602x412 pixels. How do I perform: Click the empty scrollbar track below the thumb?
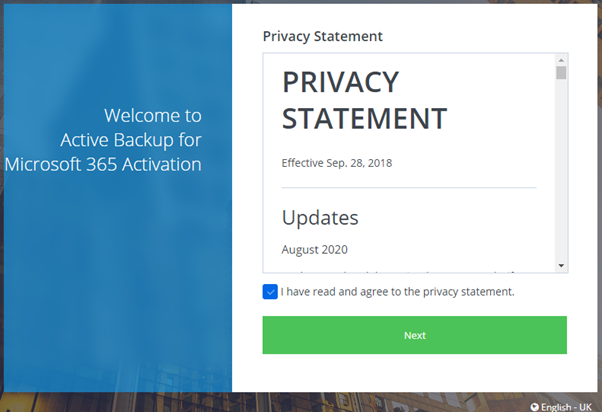click(x=561, y=170)
